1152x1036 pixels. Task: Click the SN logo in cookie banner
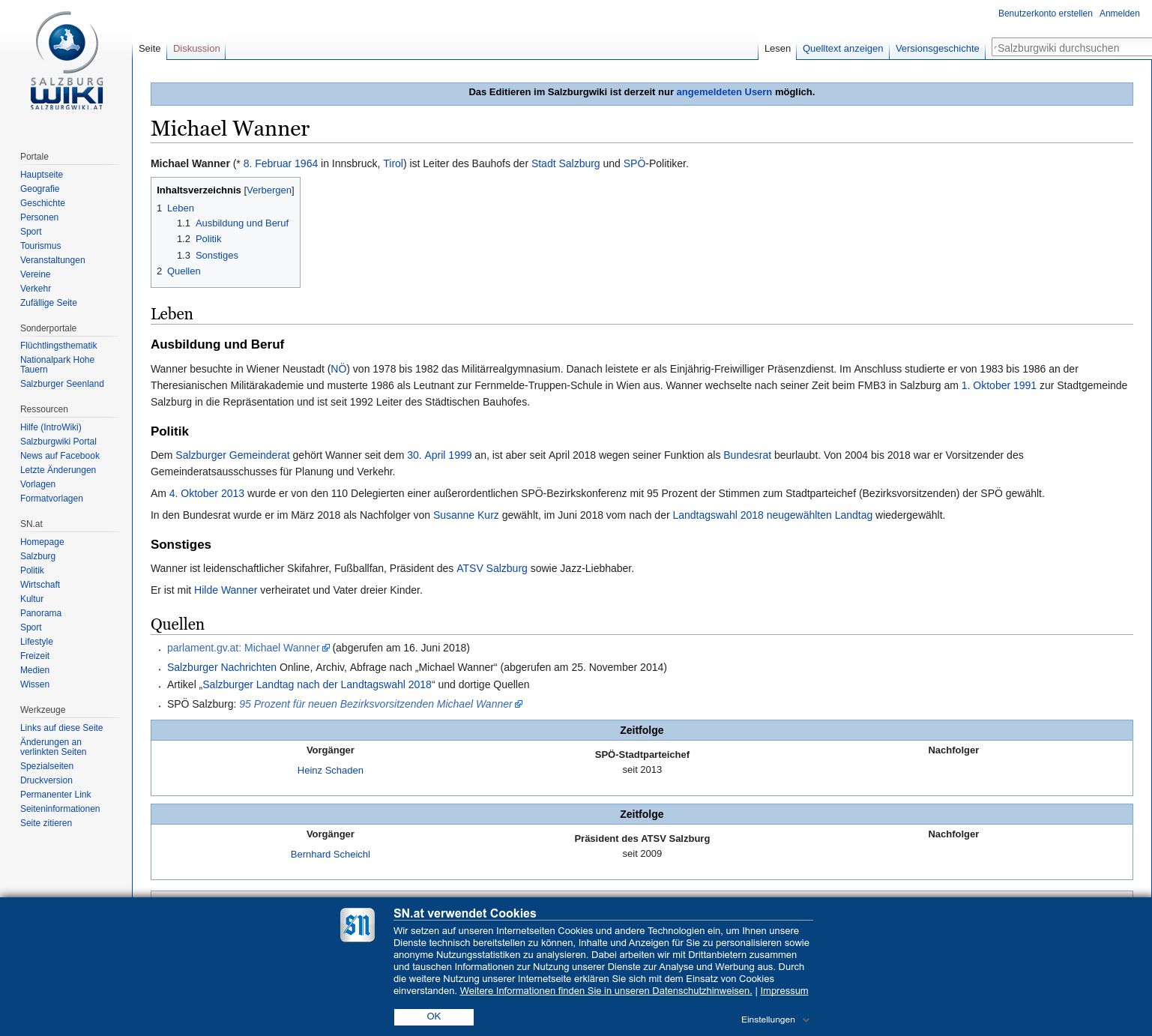(x=358, y=925)
